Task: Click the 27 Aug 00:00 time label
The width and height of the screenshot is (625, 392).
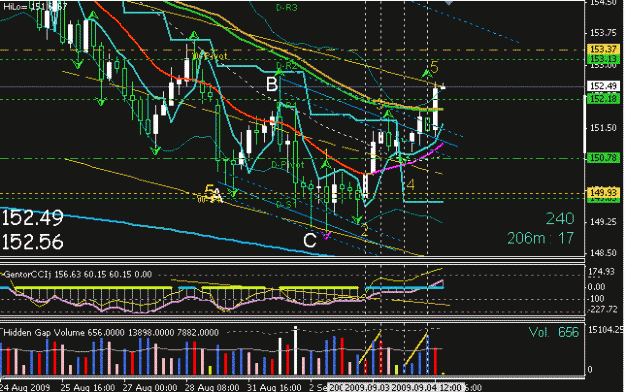Action: pyautogui.click(x=150, y=387)
